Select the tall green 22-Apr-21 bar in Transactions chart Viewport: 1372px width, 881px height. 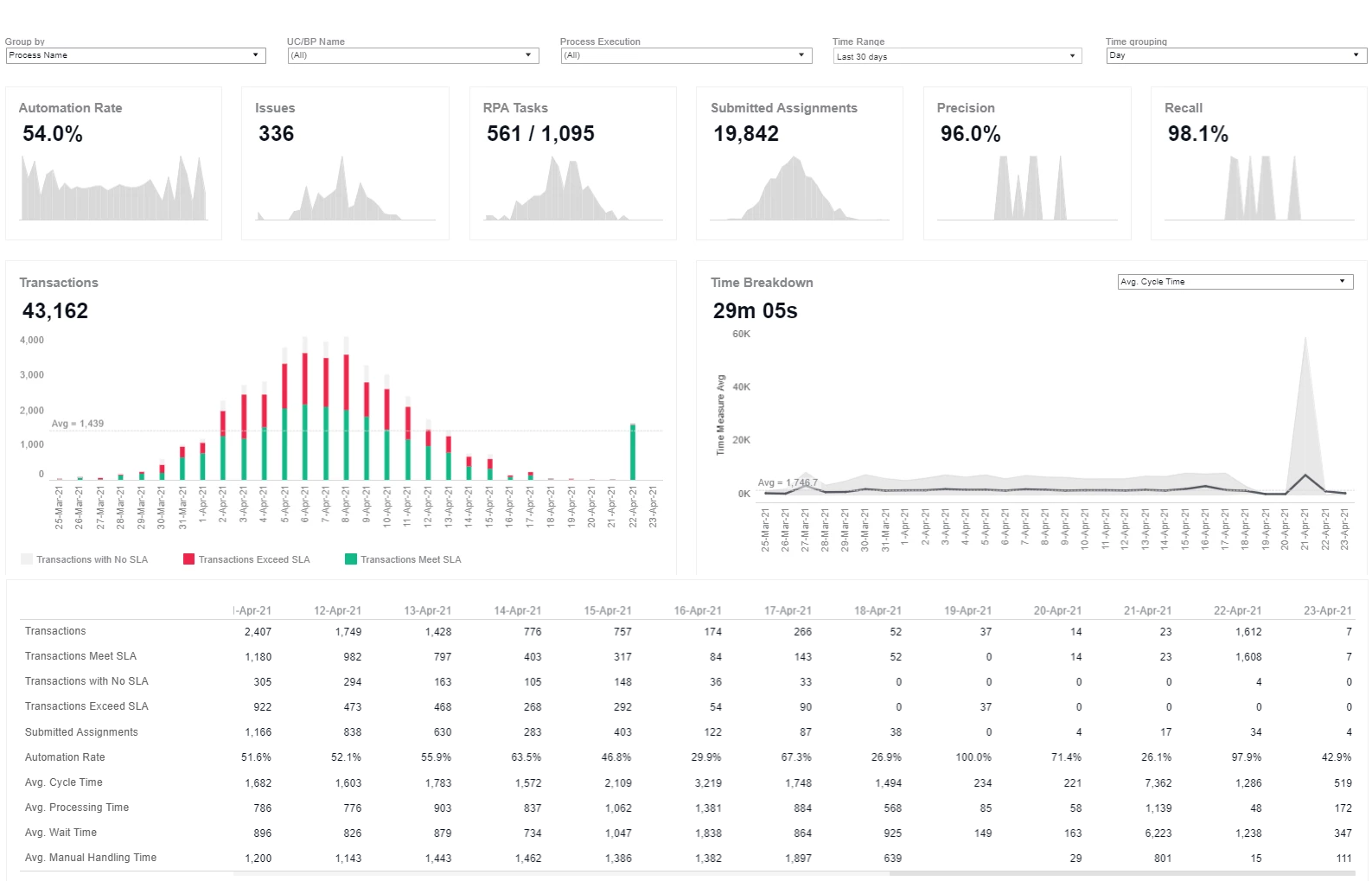click(x=633, y=452)
